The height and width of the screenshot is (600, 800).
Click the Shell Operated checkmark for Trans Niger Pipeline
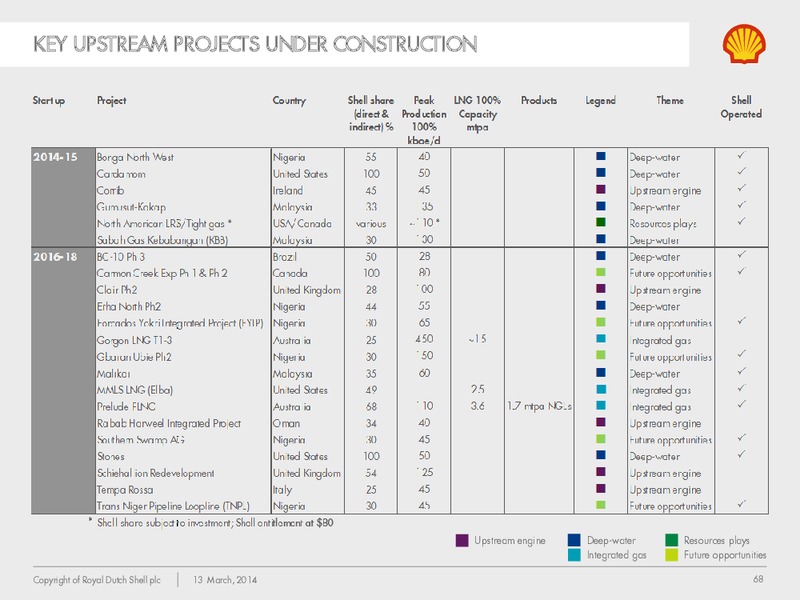tap(742, 504)
